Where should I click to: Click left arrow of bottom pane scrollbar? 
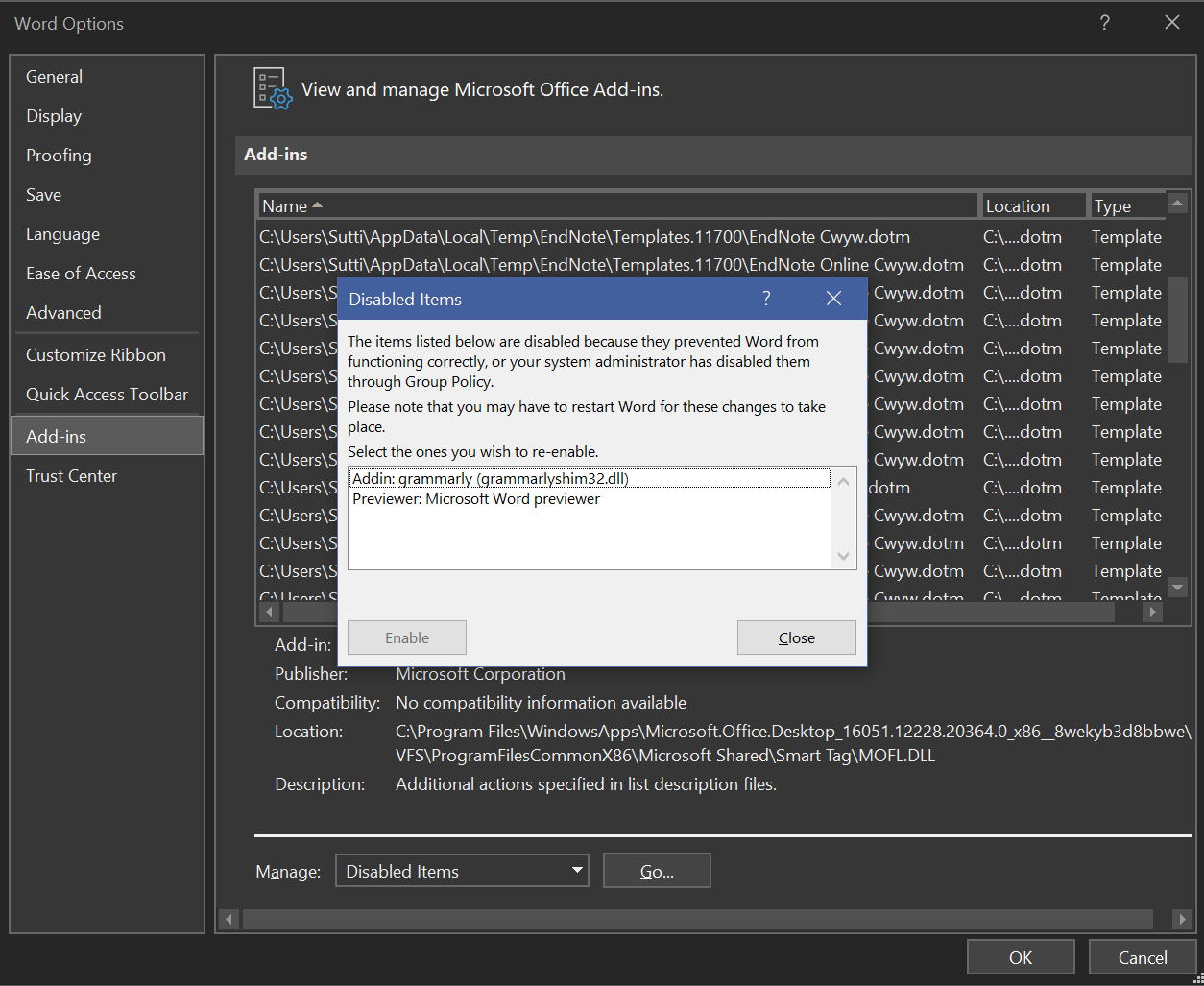click(x=229, y=919)
